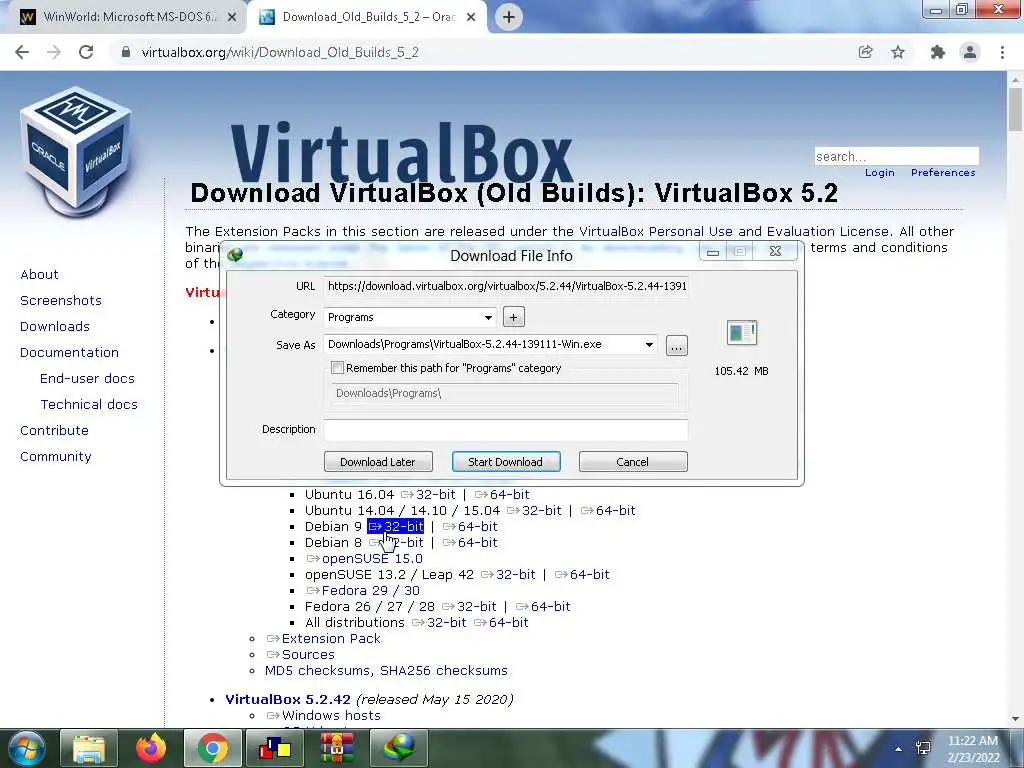Click the URL field in the download dialog
The height and width of the screenshot is (768, 1024).
[506, 286]
